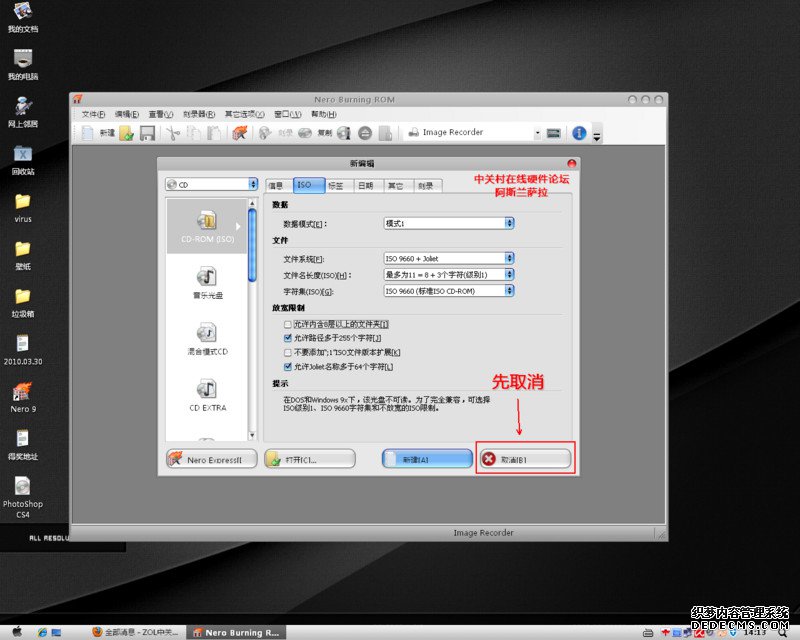Click the Nero Express button in dialog
The width and height of the screenshot is (800, 640).
pyautogui.click(x=212, y=459)
